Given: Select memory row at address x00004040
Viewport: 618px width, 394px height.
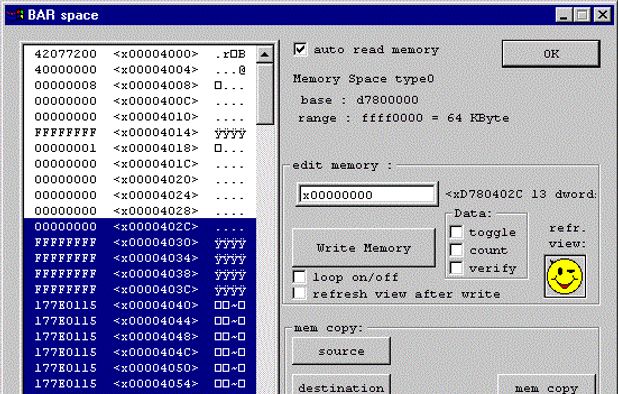Looking at the screenshot, I should pyautogui.click(x=140, y=305).
